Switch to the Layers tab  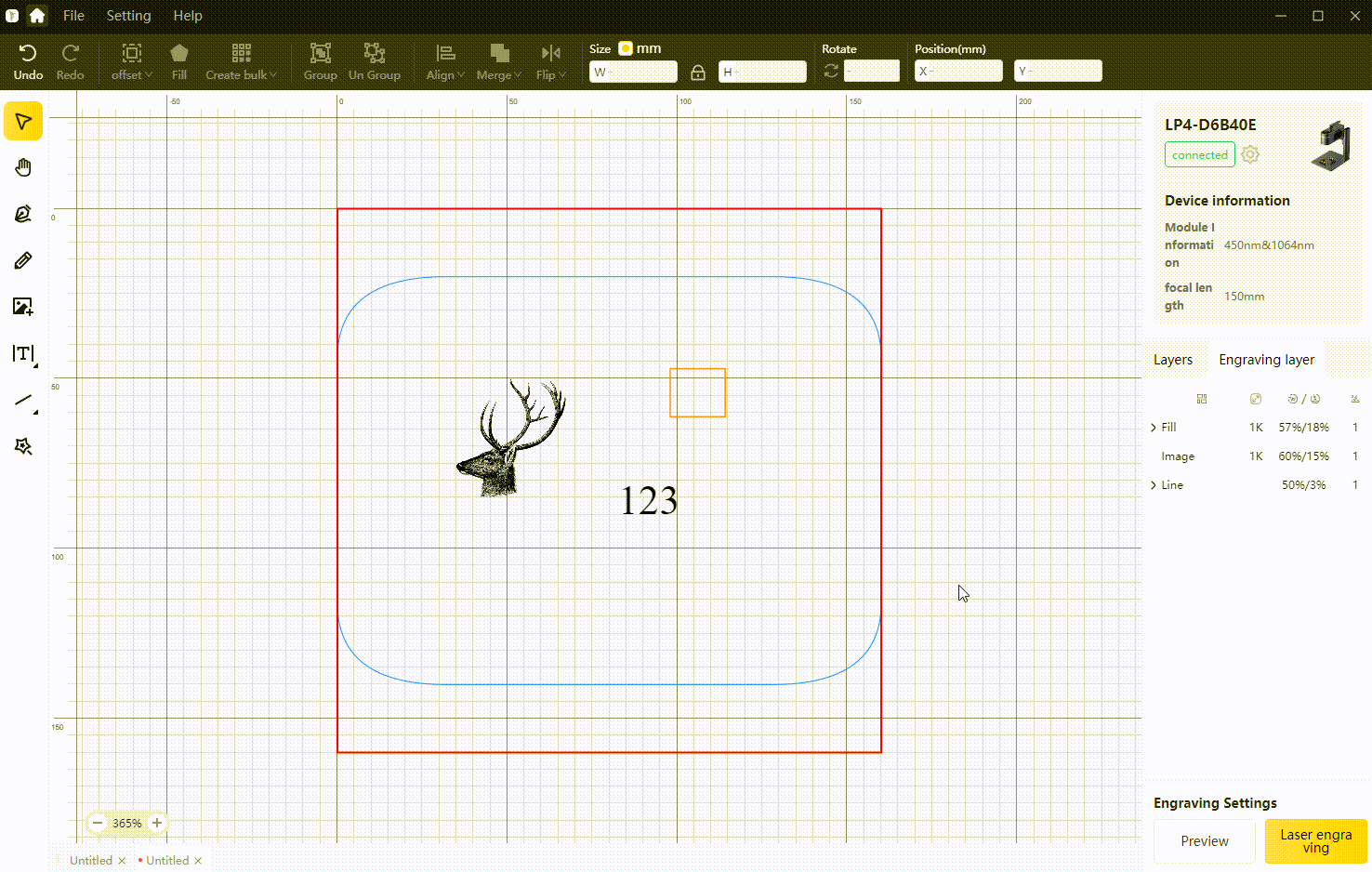pos(1172,360)
